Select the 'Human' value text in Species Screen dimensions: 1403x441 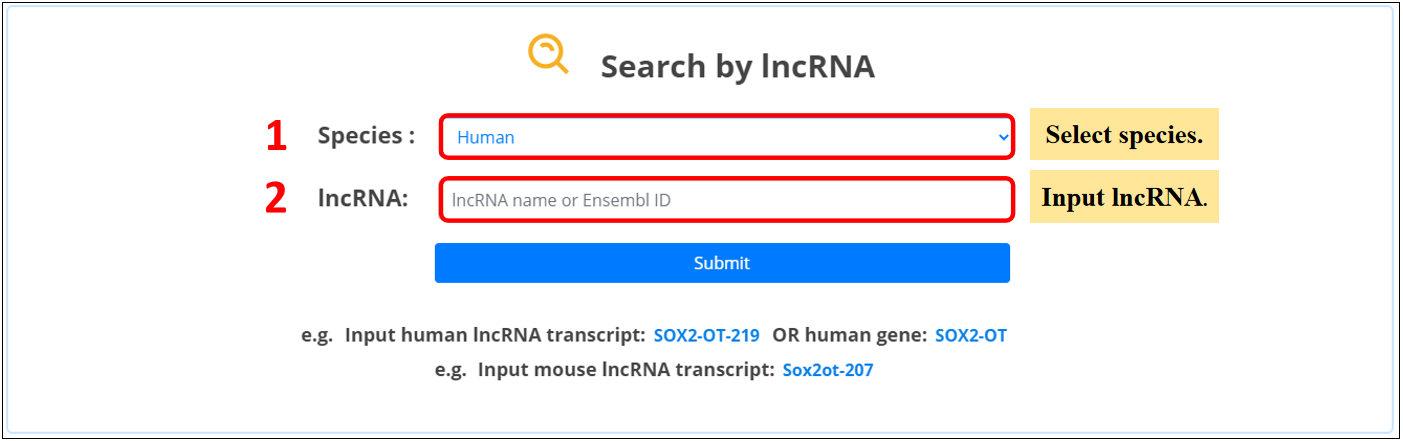point(486,138)
